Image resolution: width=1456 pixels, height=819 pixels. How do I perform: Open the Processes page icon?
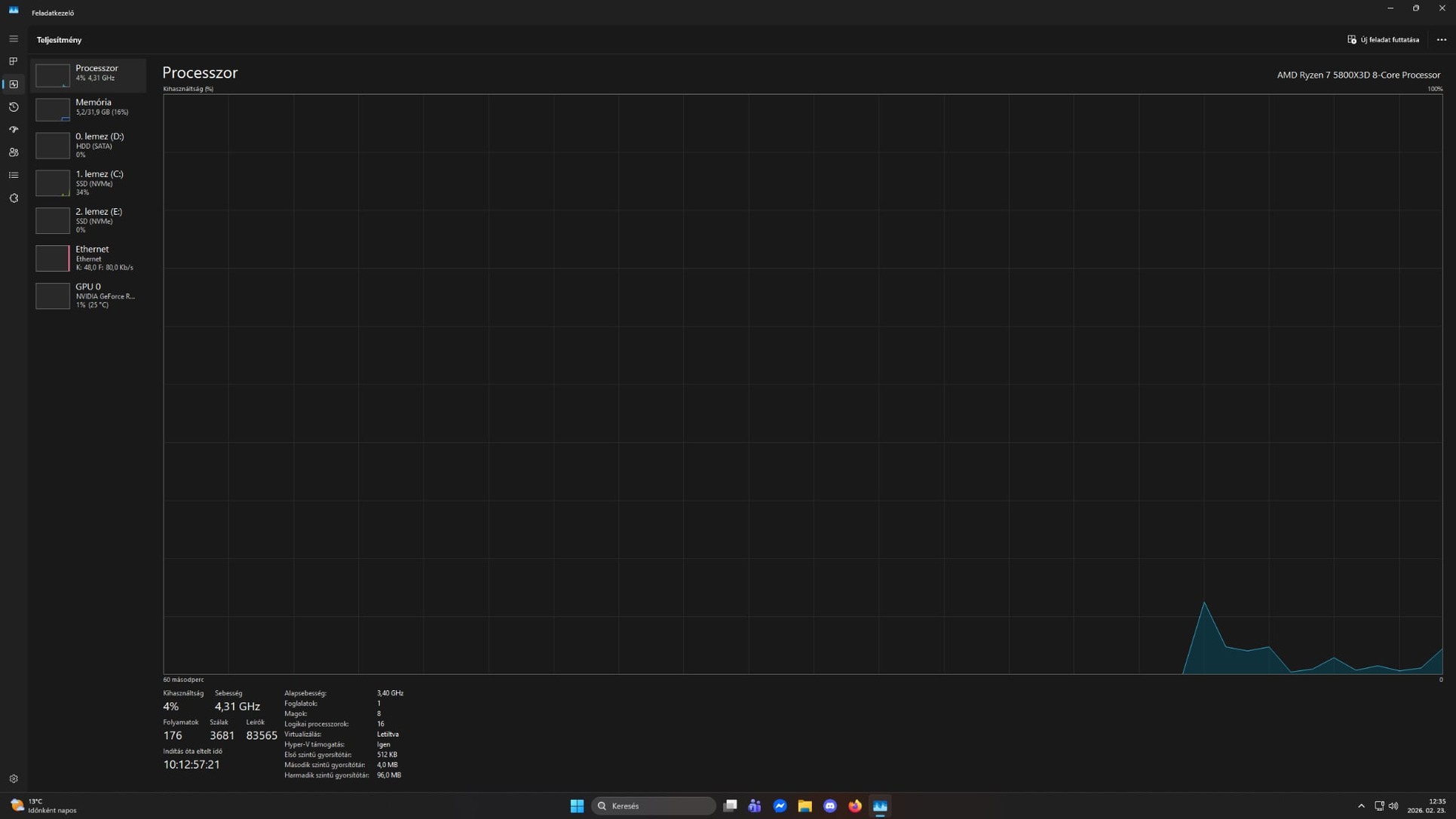coord(14,62)
